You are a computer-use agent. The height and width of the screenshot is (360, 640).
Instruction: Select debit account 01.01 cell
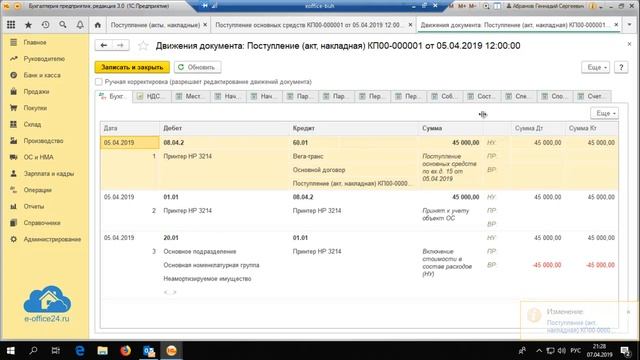[x=171, y=197]
